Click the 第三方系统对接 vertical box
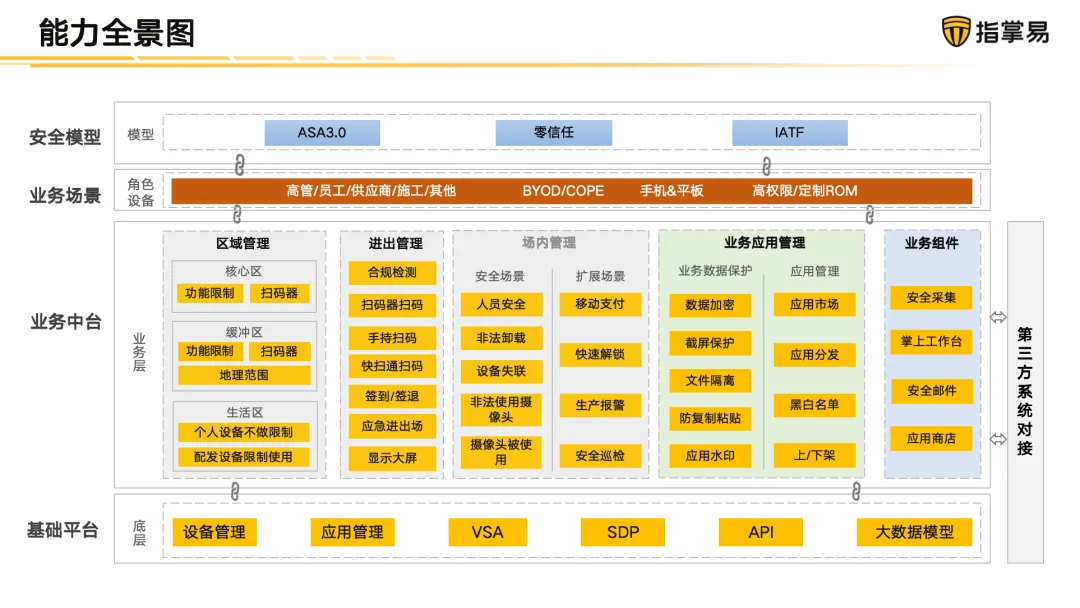 pos(1024,390)
